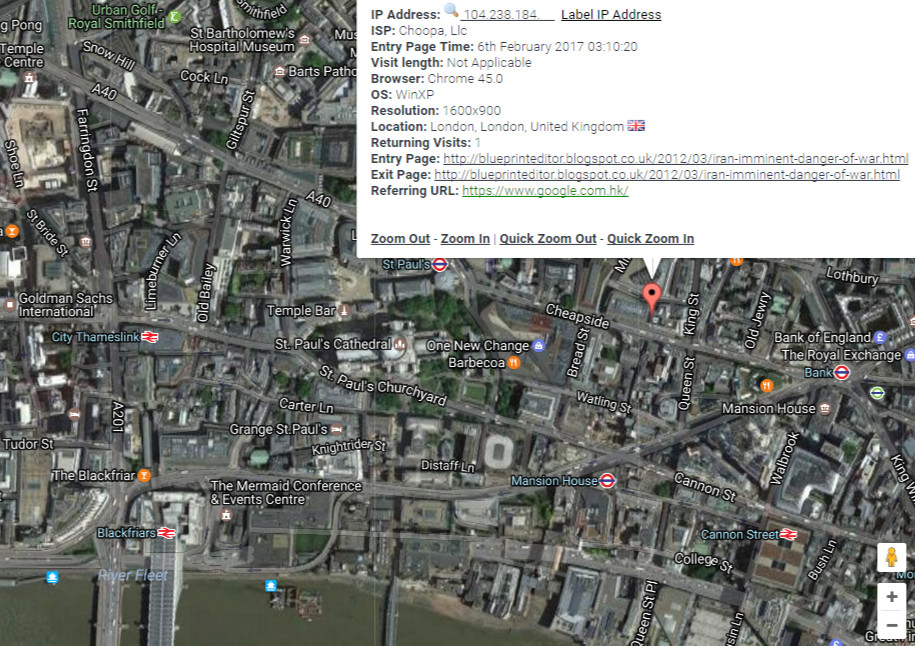Click the Blackfriars rail station icon
Viewport: 915px width, 646px height.
166,533
